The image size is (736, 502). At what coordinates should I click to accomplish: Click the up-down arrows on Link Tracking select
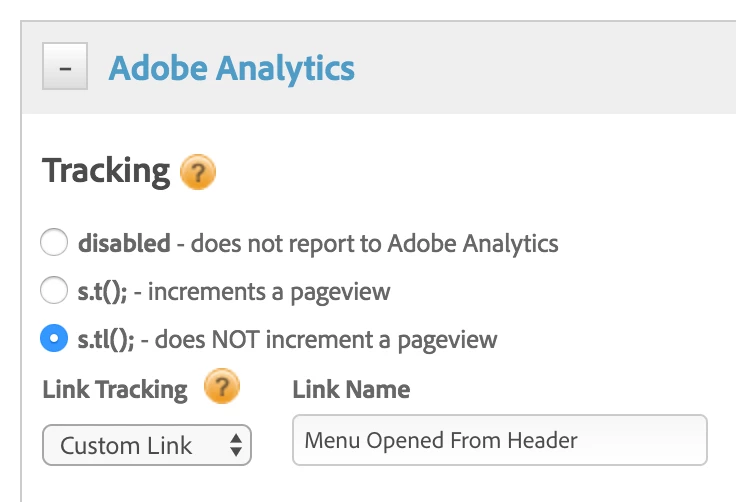[x=235, y=445]
